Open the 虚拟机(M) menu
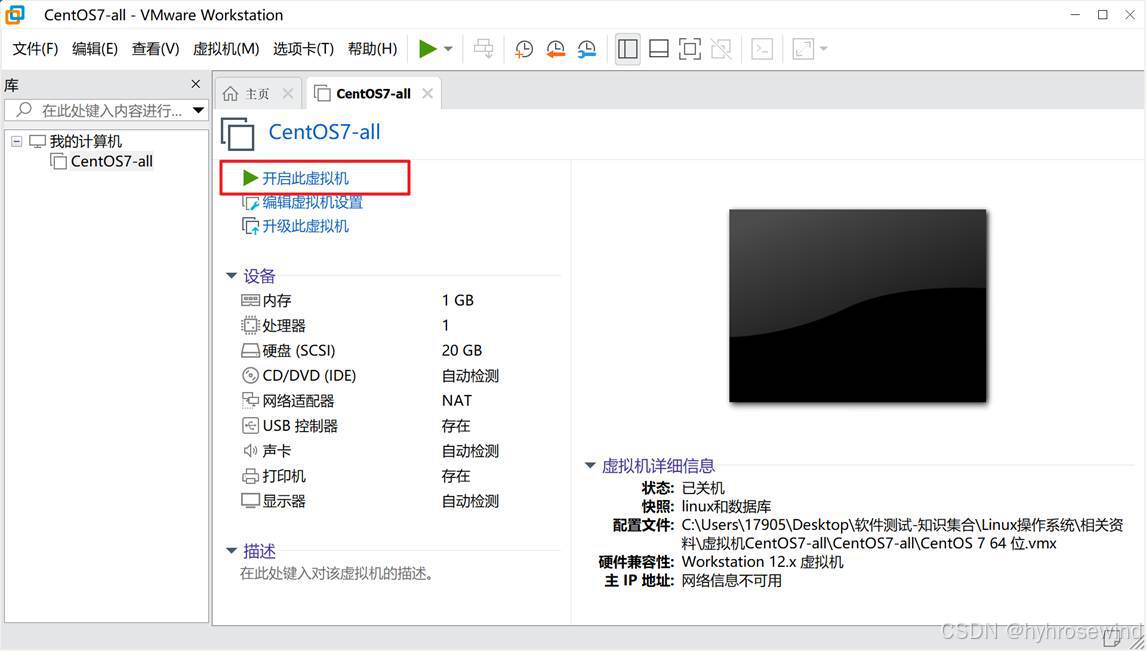This screenshot has width=1146, height=651. point(226,49)
